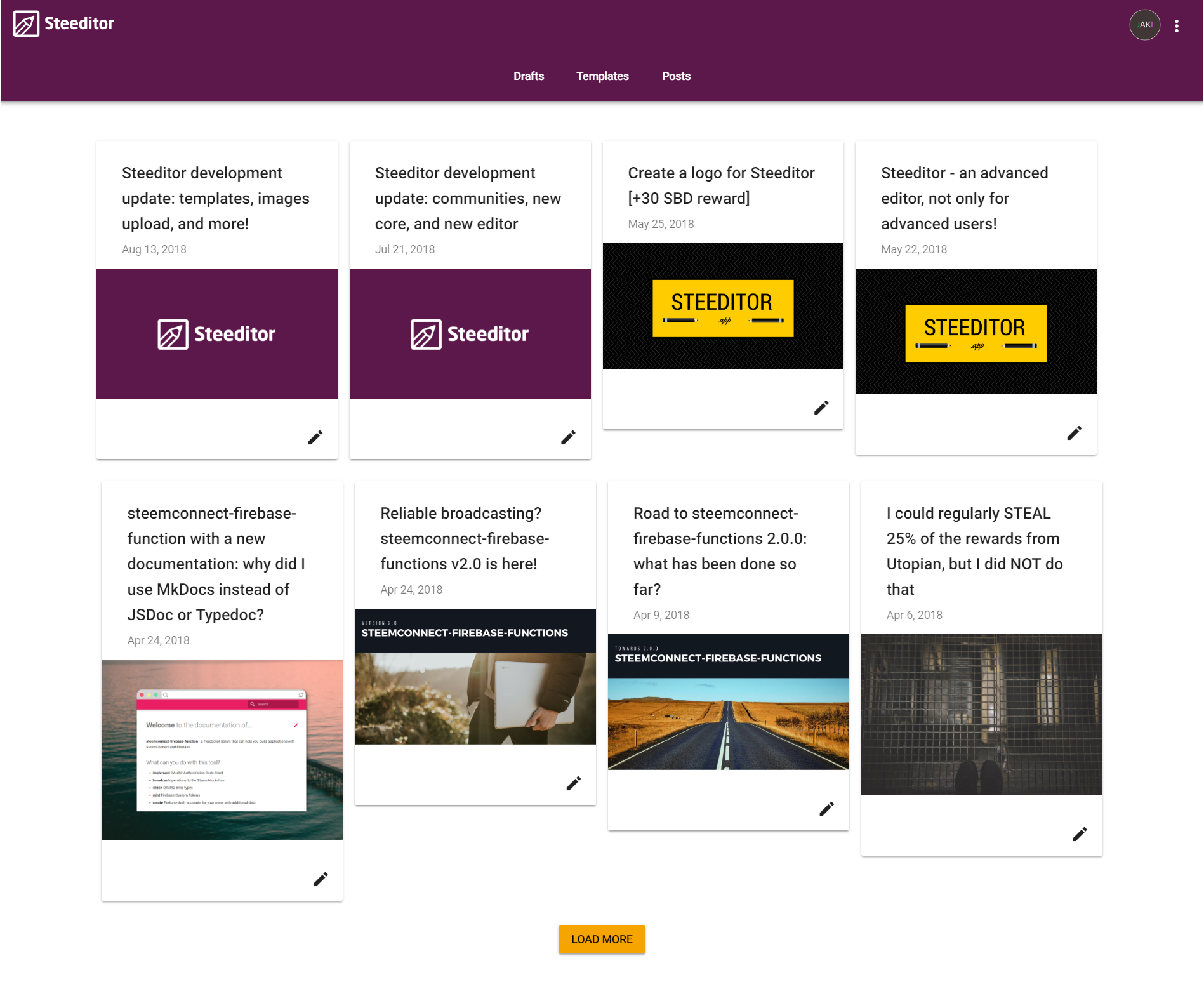This screenshot has width=1204, height=982.
Task: Edit the Apr 9, 2018 post
Action: tap(826, 809)
